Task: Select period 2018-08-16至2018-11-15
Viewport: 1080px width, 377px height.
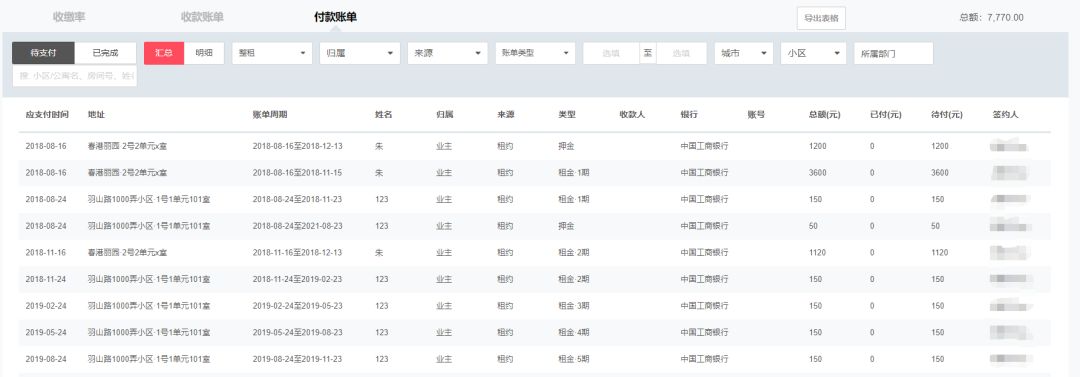Action: [x=298, y=173]
